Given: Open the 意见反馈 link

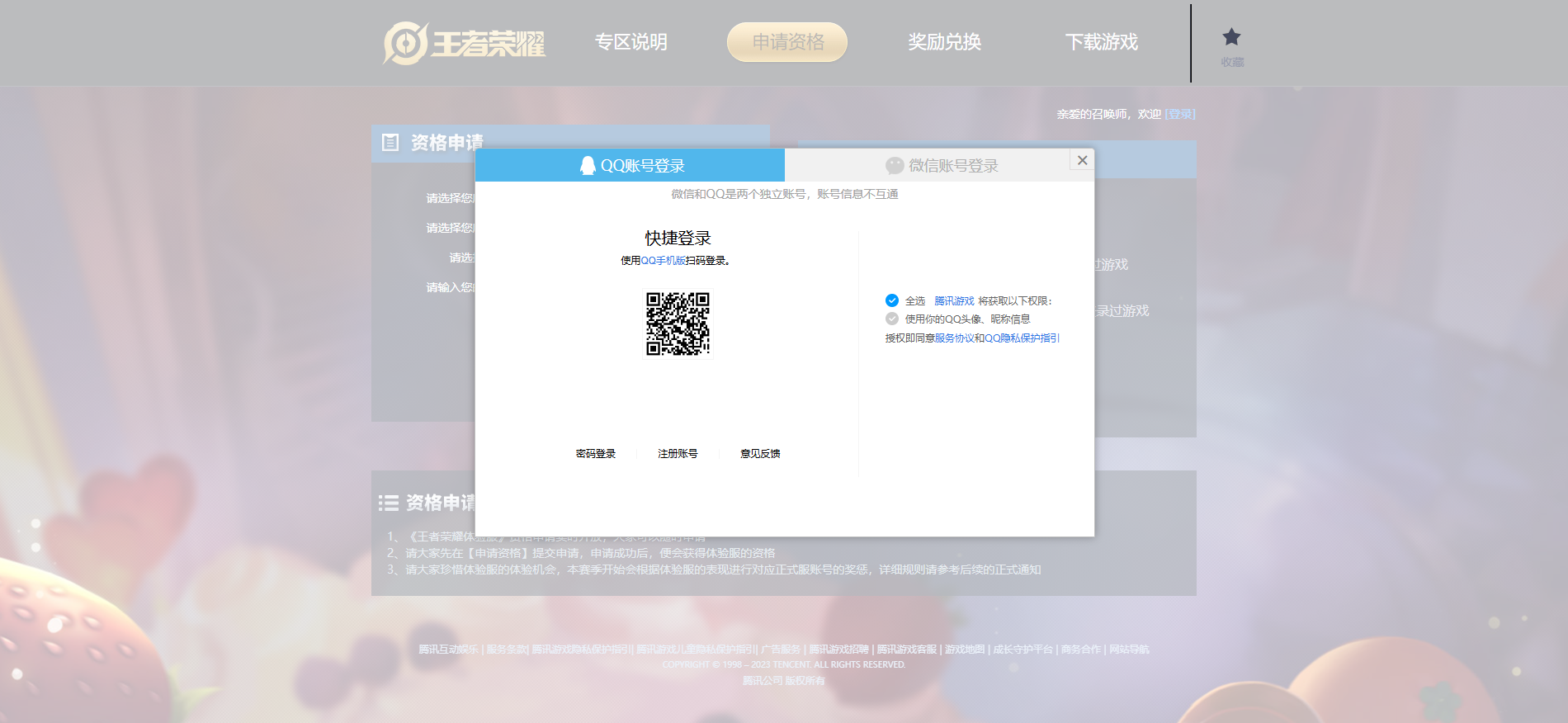Looking at the screenshot, I should tap(760, 454).
